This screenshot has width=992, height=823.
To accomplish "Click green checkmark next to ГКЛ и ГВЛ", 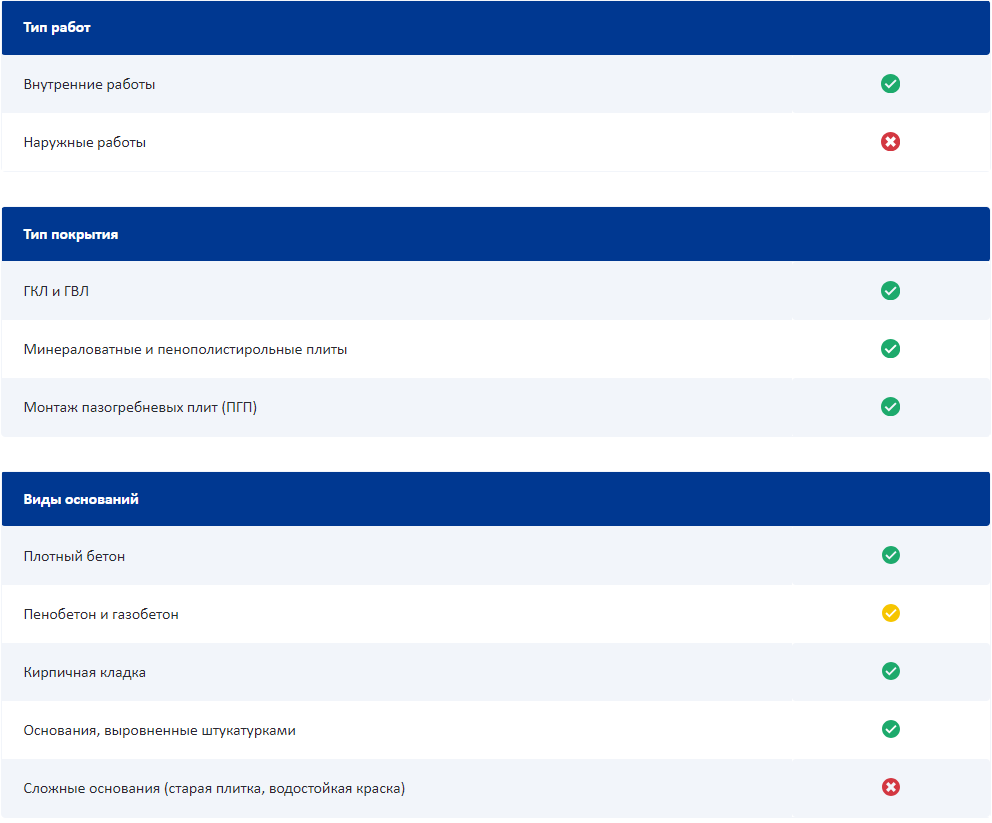I will 890,291.
